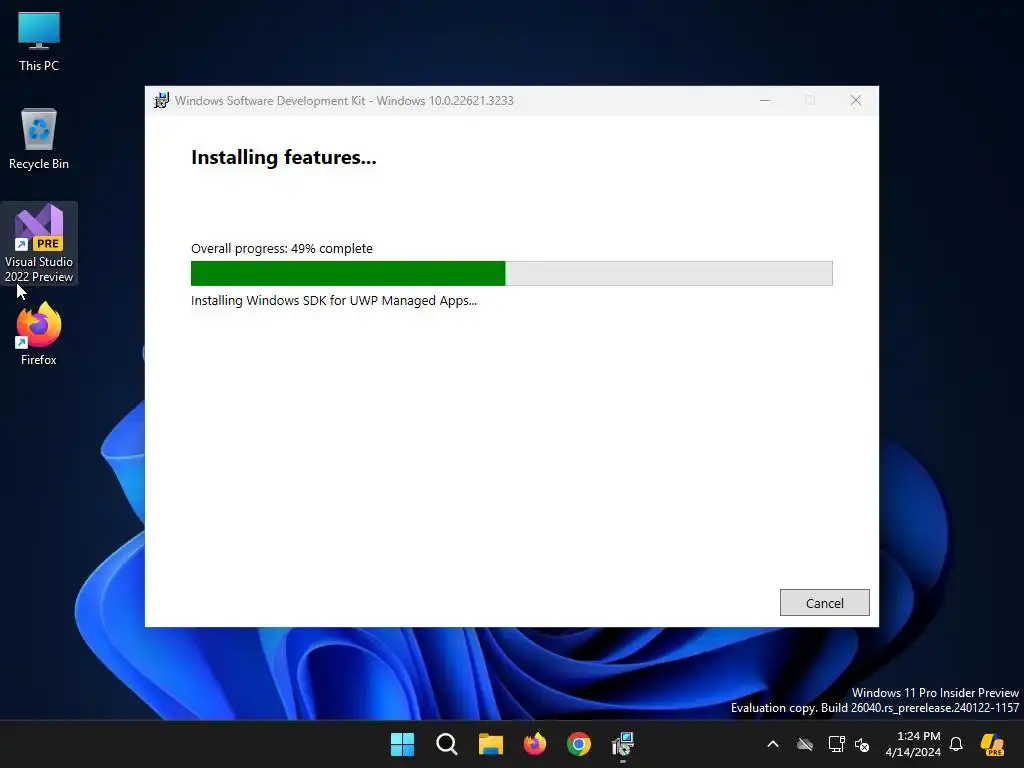Viewport: 1024px width, 768px height.
Task: Select the Recycle Bin desktop icon
Action: click(x=39, y=139)
